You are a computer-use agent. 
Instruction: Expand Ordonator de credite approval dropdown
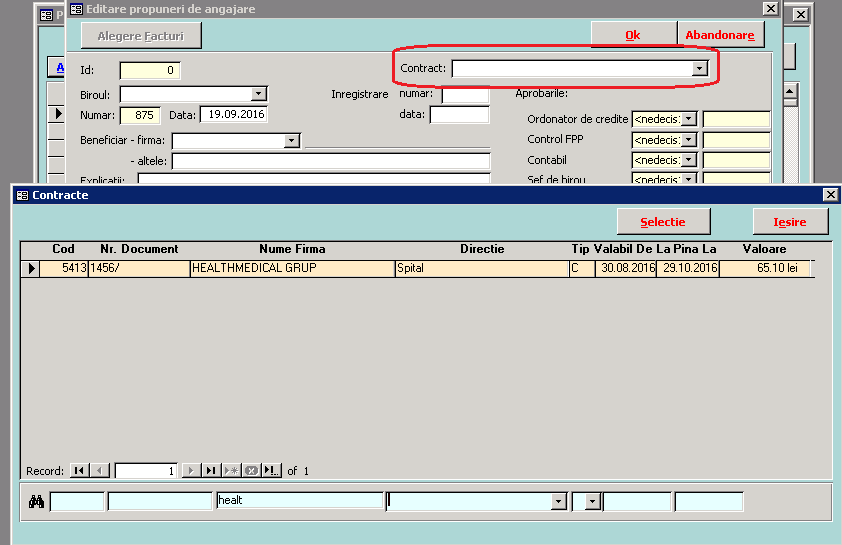click(x=689, y=120)
